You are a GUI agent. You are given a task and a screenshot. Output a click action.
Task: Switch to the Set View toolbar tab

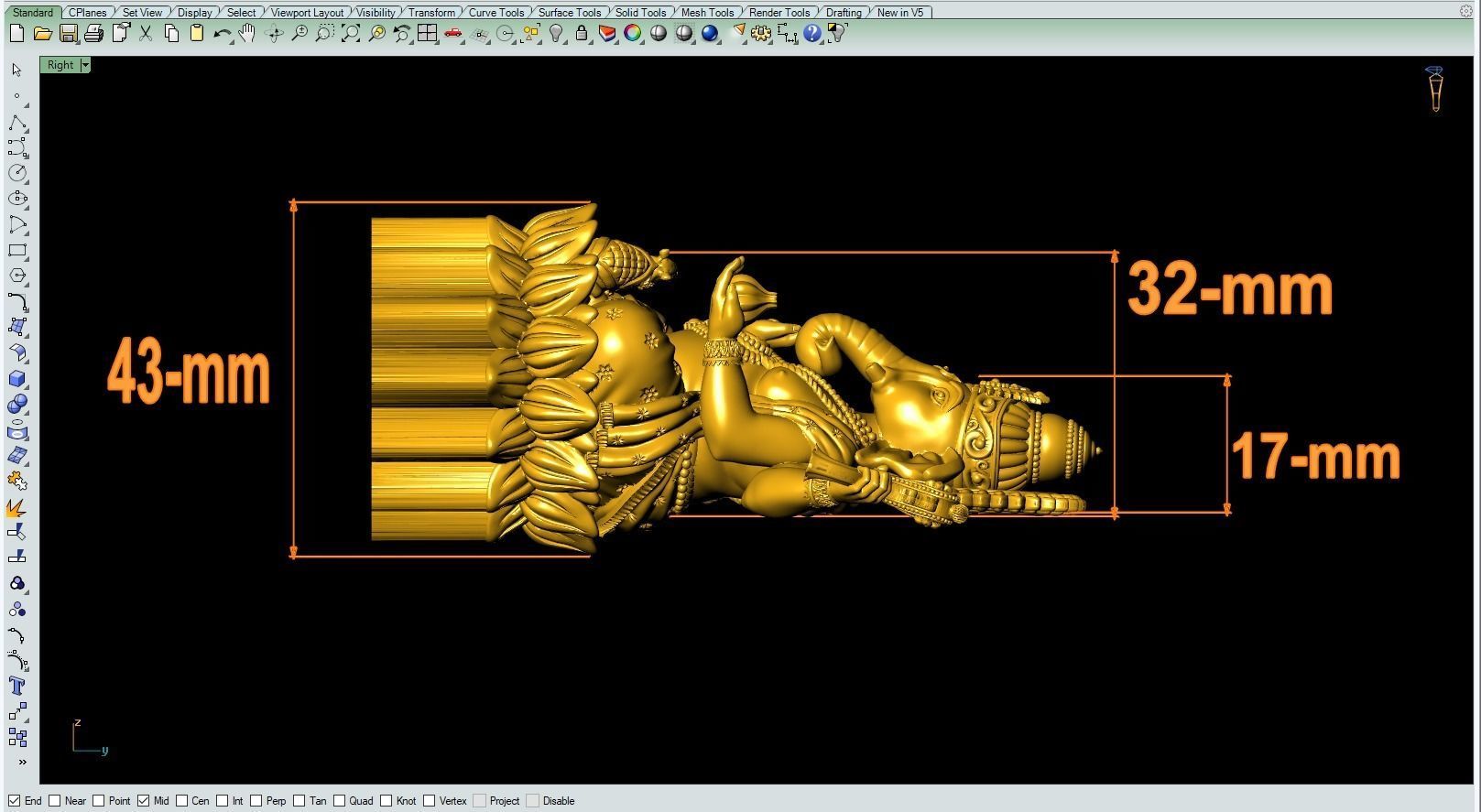(x=142, y=13)
